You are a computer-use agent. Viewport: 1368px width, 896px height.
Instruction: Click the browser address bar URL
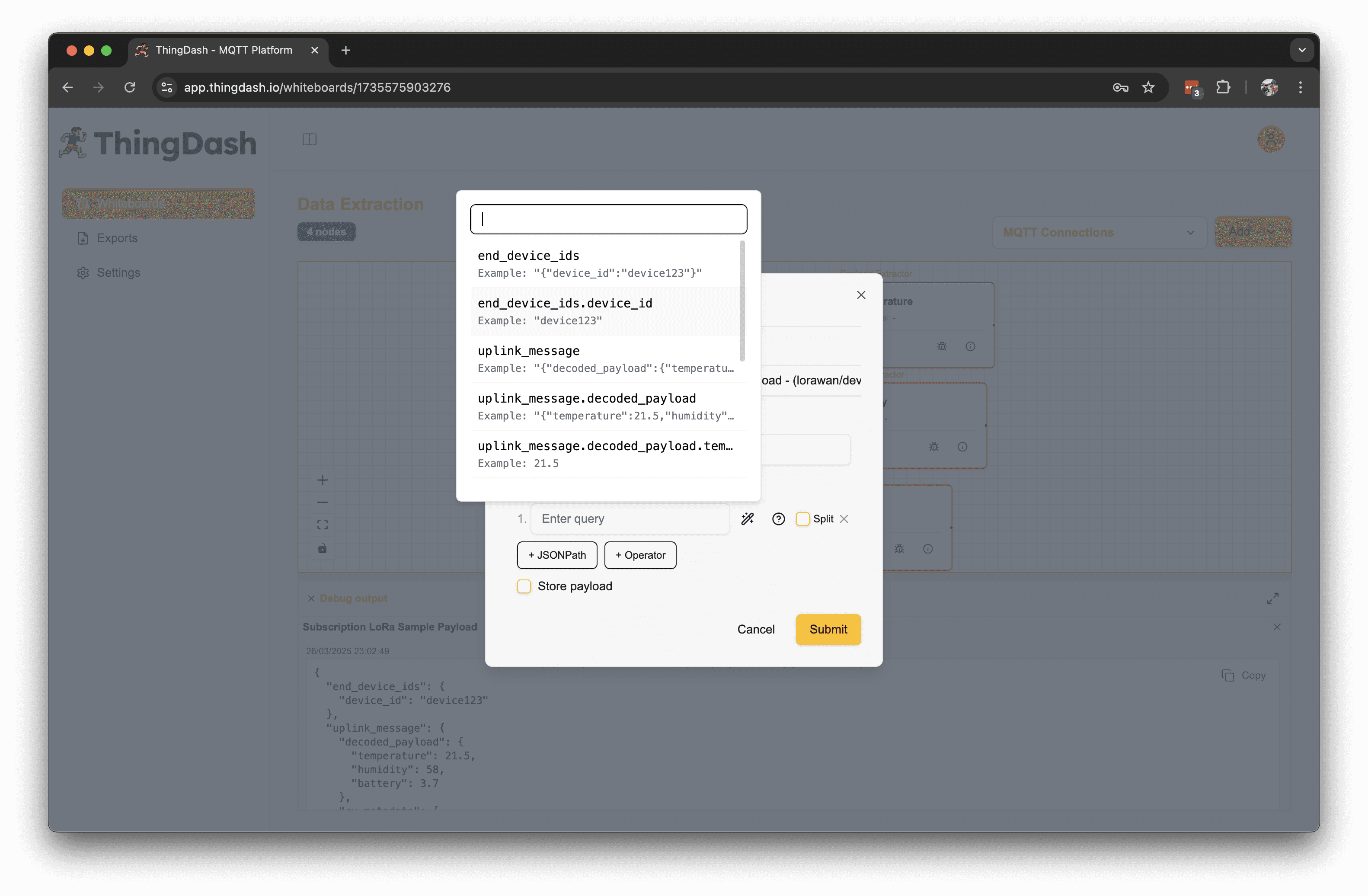click(317, 87)
